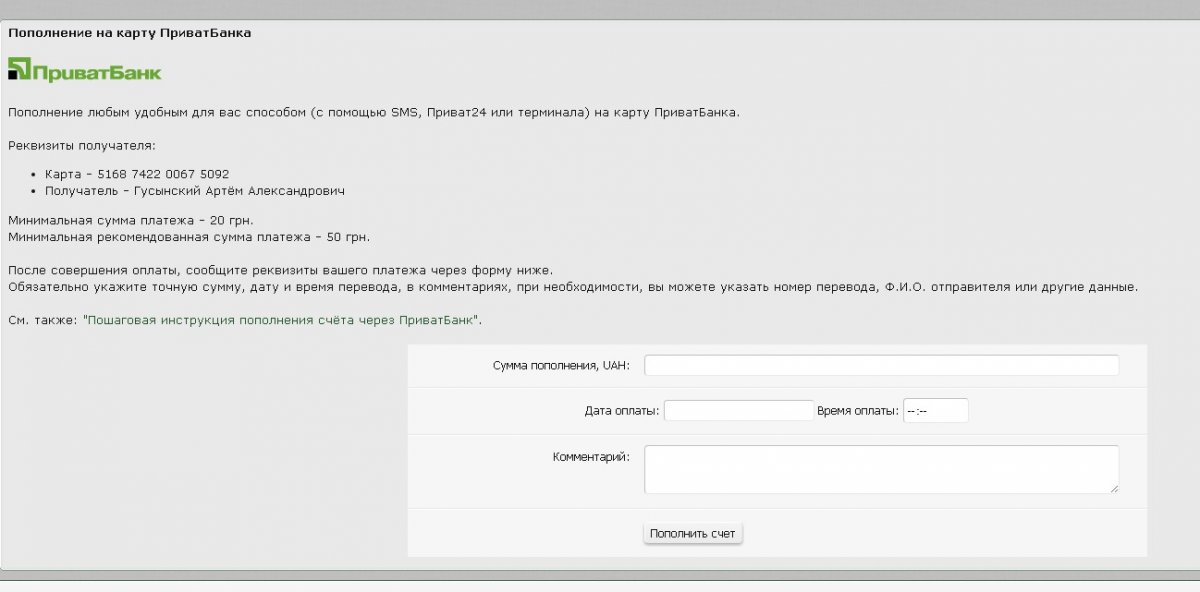The height and width of the screenshot is (592, 1200).
Task: Click the resize grip of Комментарий textarea
Action: click(x=1113, y=488)
